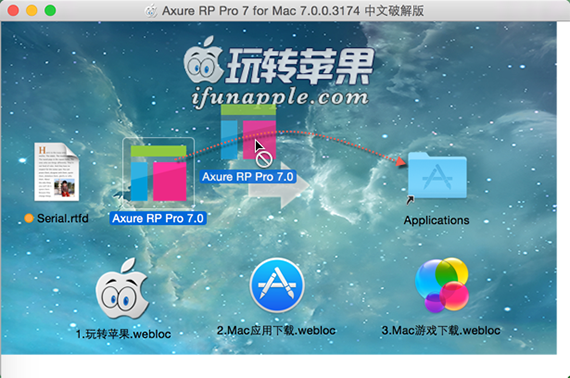Click the App Store webloc icon
Viewport: 570px width, 378px height.
tap(277, 285)
